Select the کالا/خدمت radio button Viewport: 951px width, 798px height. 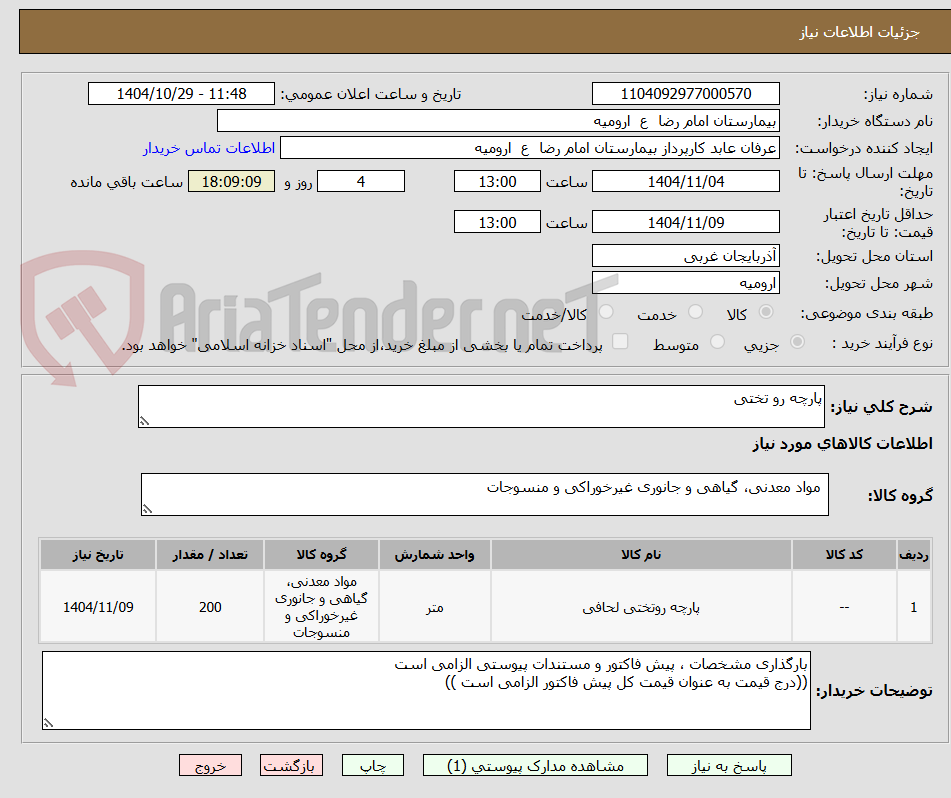[606, 312]
